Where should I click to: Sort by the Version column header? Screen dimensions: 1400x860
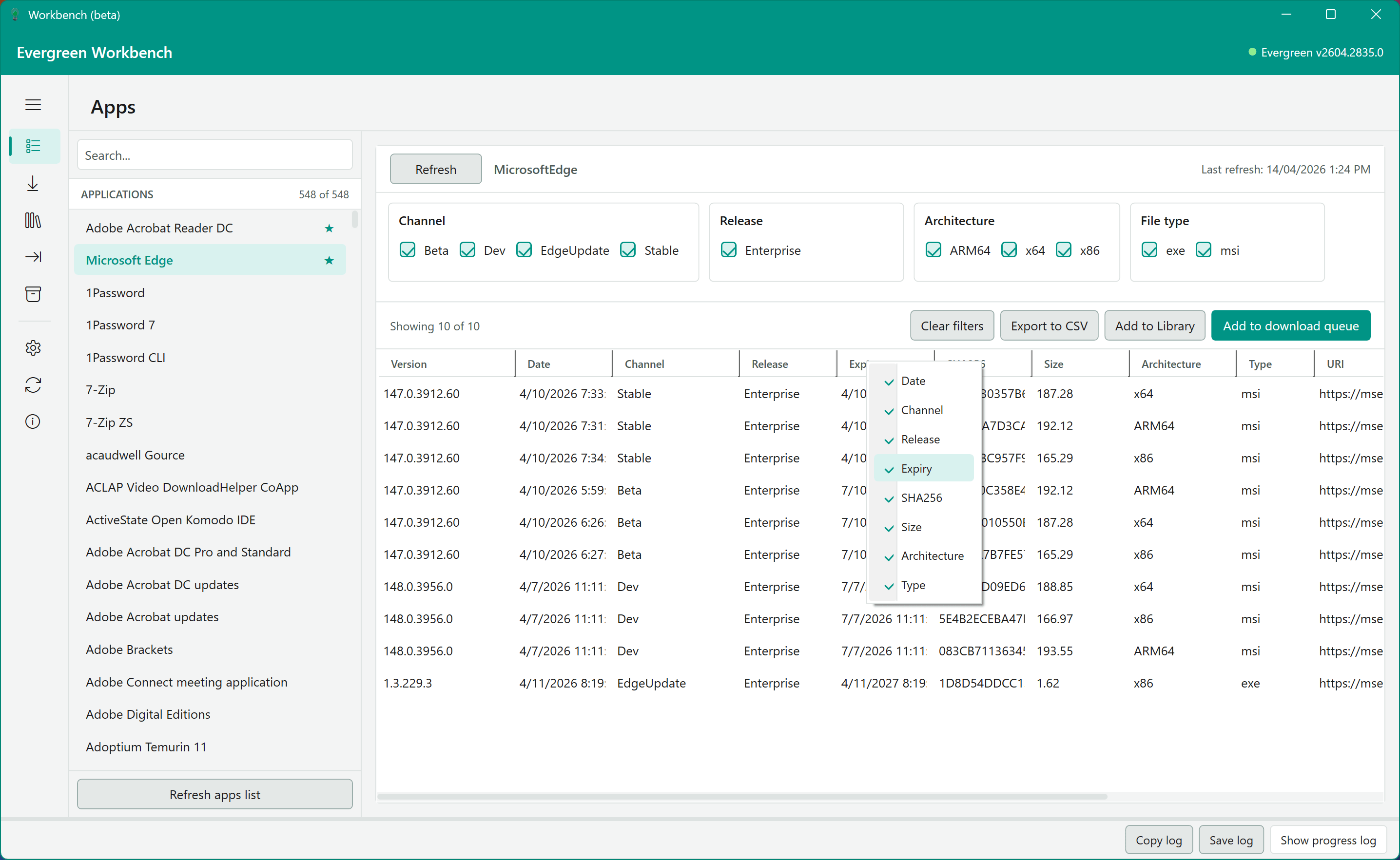[x=447, y=364]
